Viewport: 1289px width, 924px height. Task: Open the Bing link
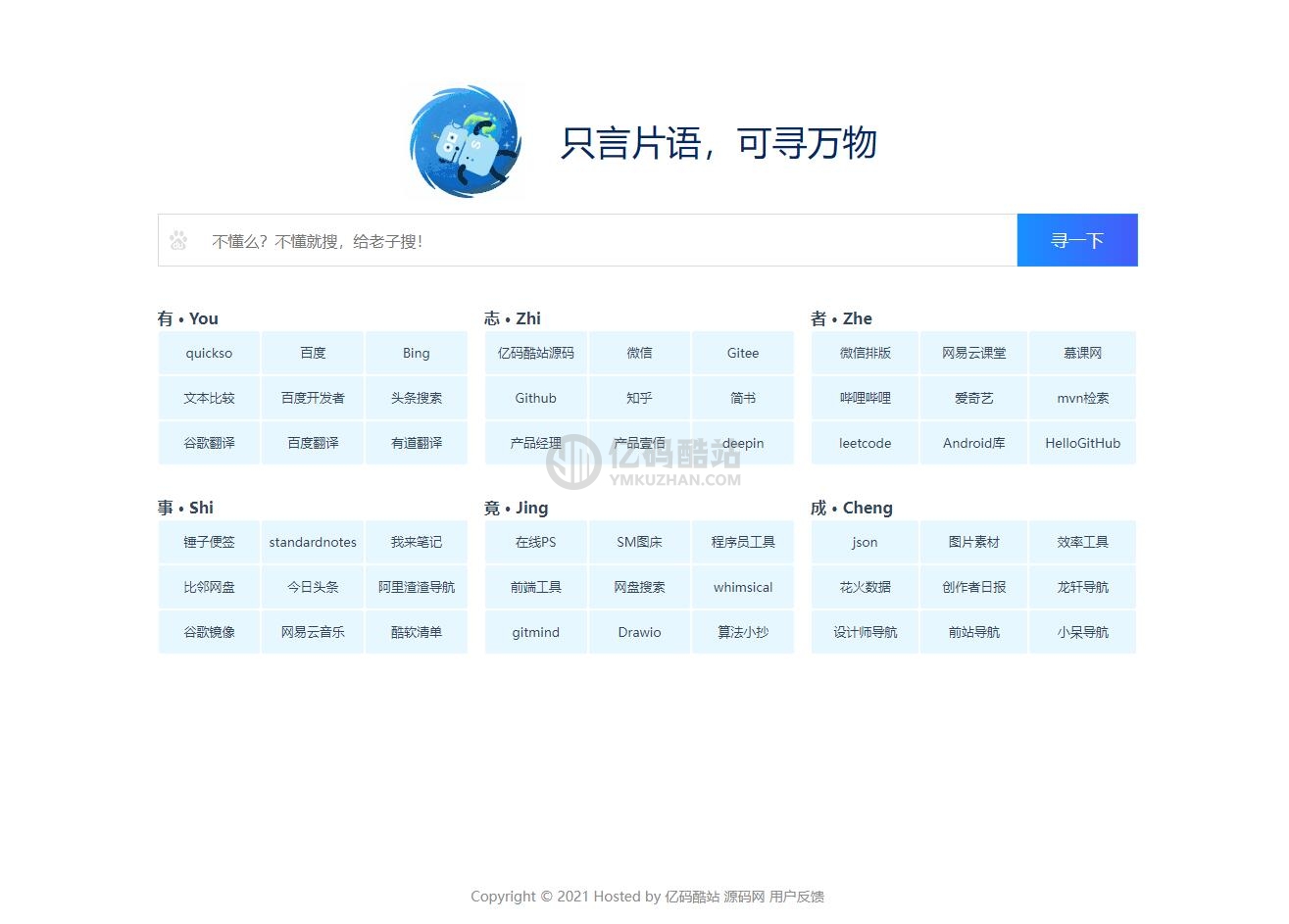tap(417, 353)
